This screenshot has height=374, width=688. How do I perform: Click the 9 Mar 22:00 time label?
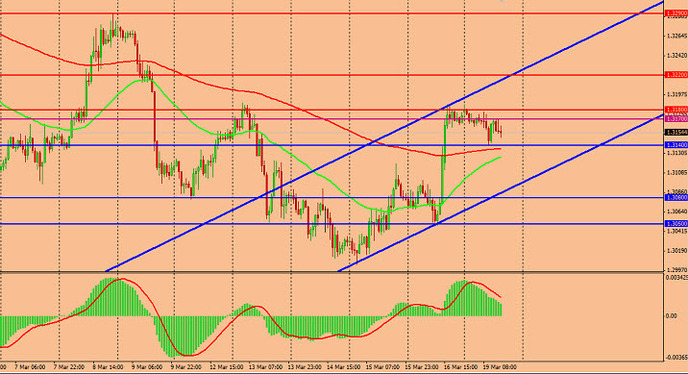186,367
